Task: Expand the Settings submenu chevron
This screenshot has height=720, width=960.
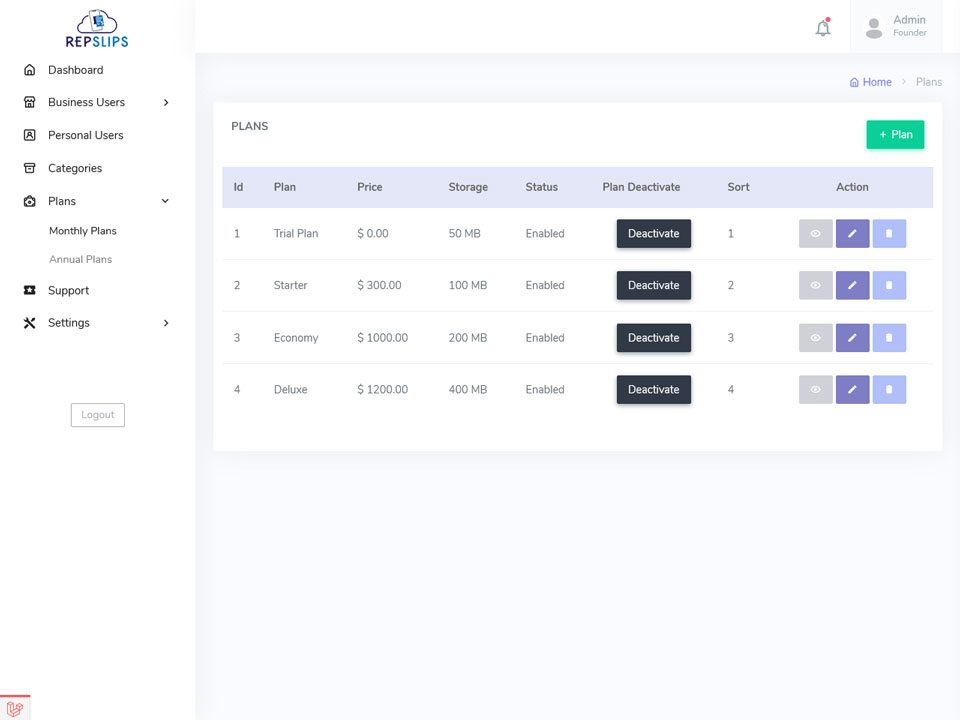Action: pyautogui.click(x=165, y=323)
